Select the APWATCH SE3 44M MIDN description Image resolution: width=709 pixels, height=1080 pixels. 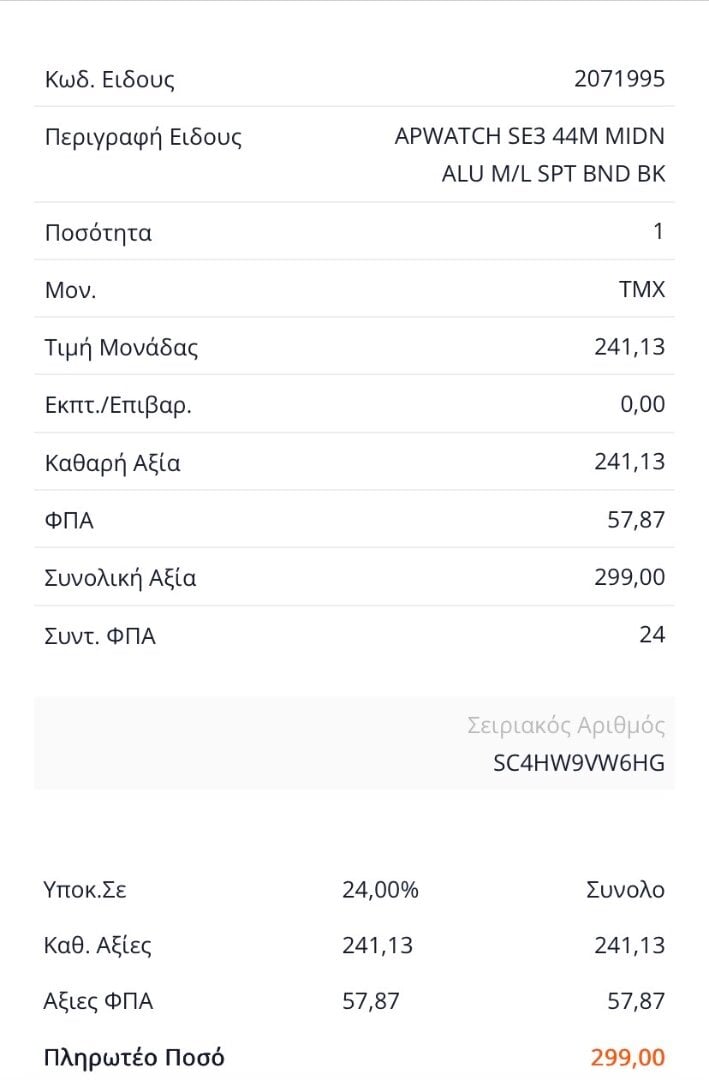(529, 137)
